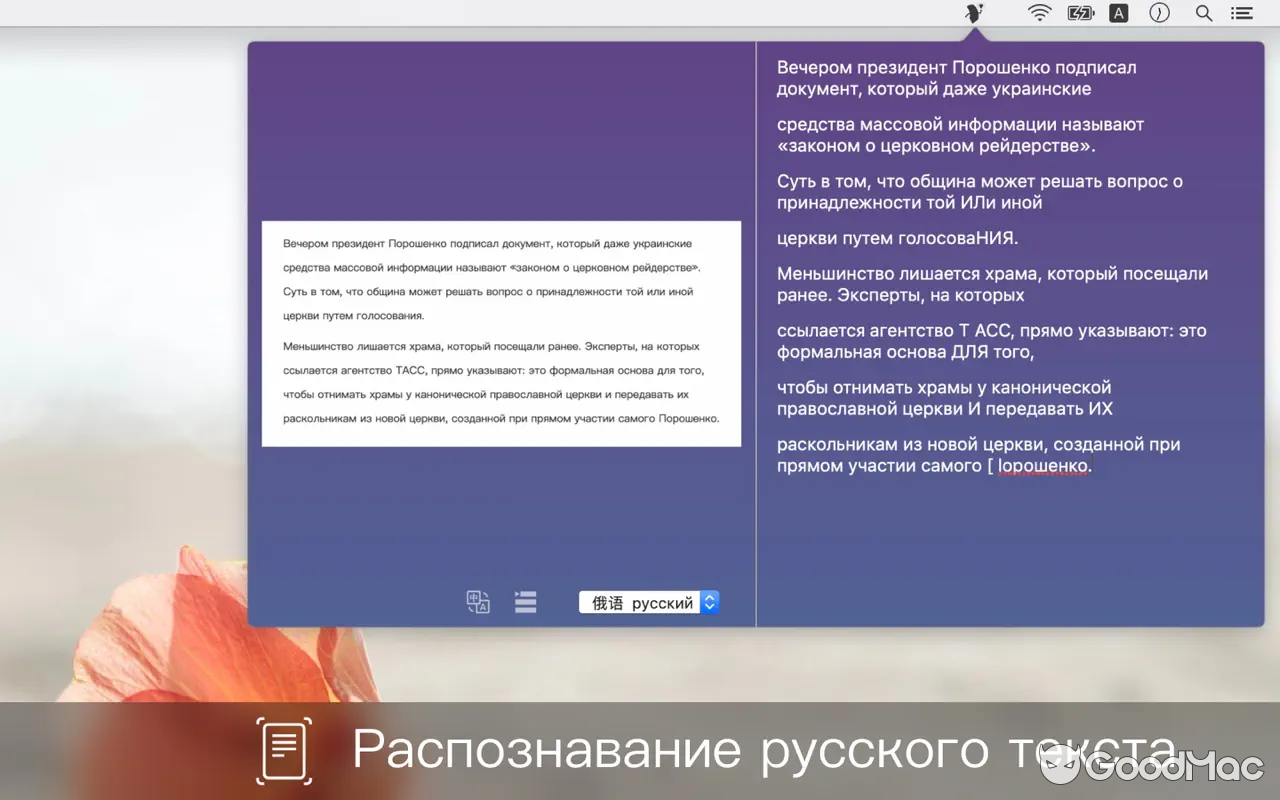The height and width of the screenshot is (800, 1280).
Task: Toggle paragraph merge for the text output
Action: 525,601
